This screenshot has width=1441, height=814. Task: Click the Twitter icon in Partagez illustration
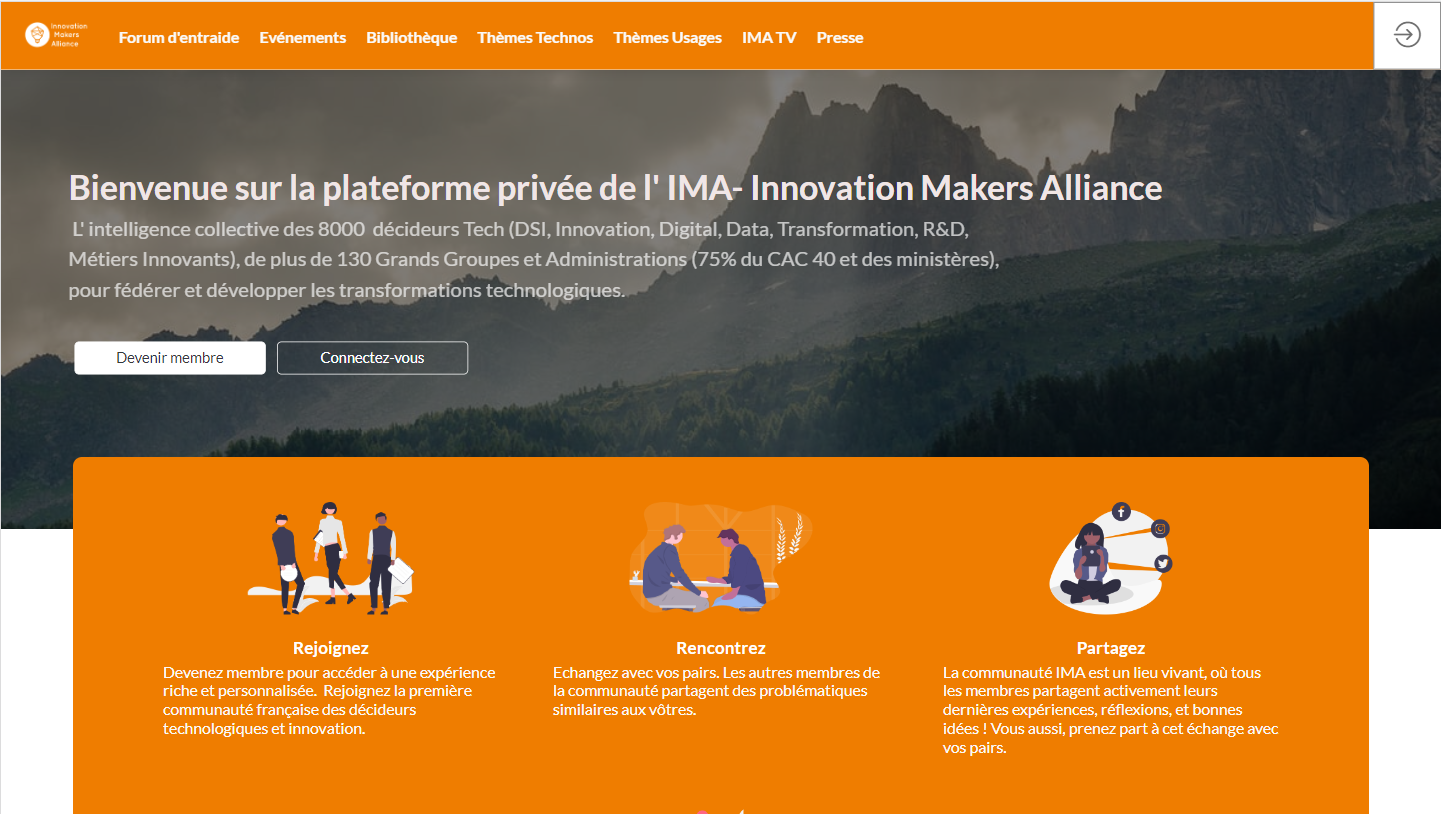(1162, 564)
